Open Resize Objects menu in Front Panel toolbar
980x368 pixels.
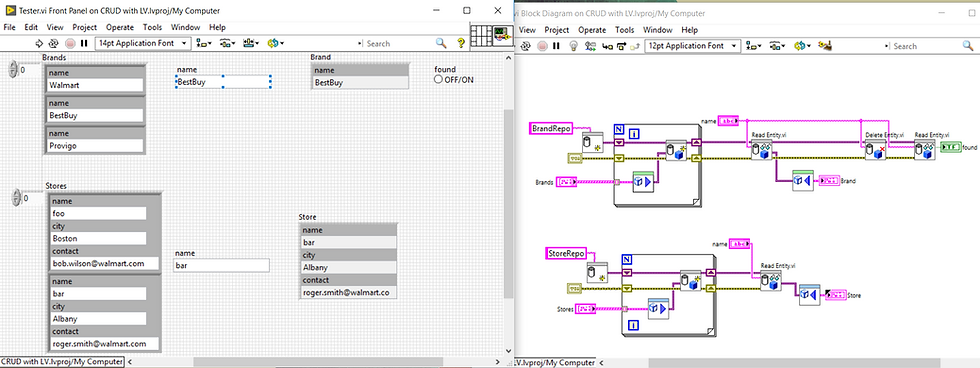(x=252, y=43)
